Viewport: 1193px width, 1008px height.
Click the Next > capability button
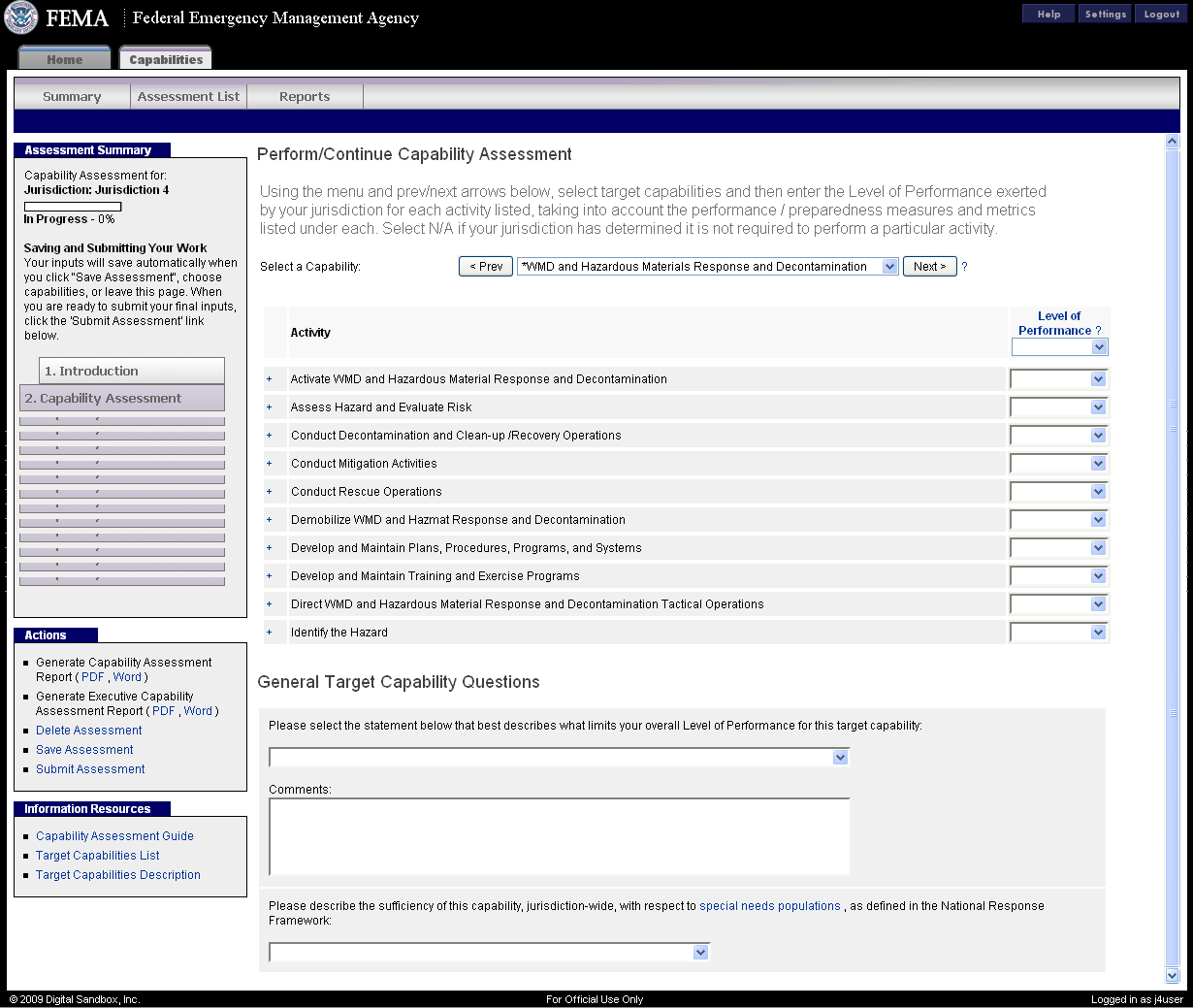tap(930, 267)
